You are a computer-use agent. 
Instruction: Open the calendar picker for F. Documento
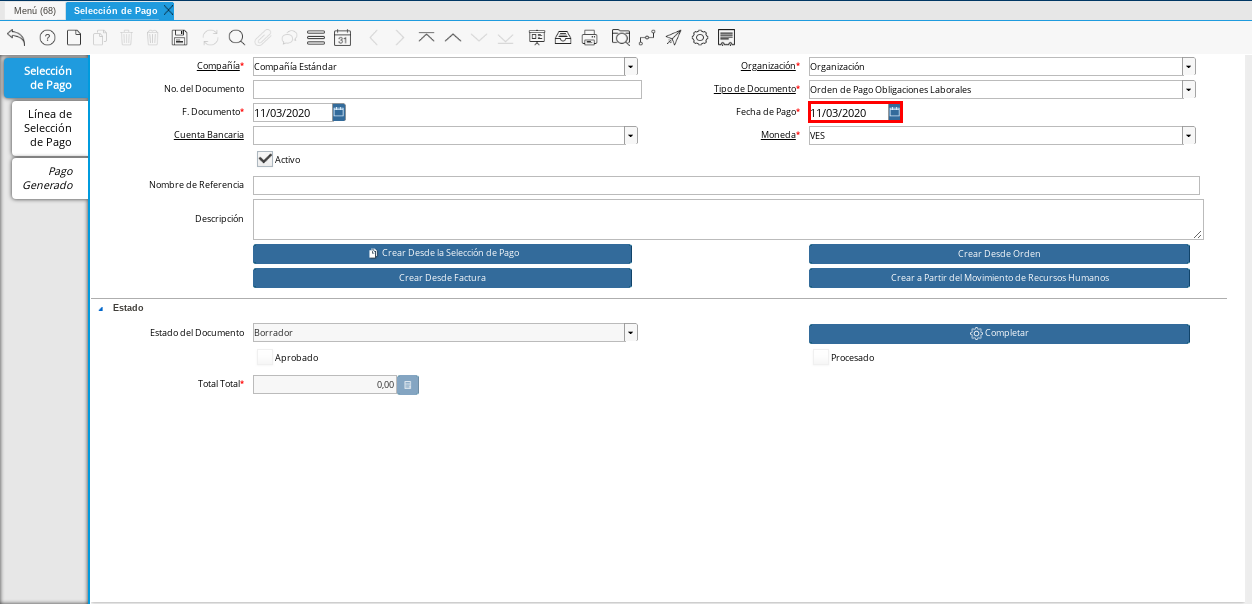pos(339,112)
